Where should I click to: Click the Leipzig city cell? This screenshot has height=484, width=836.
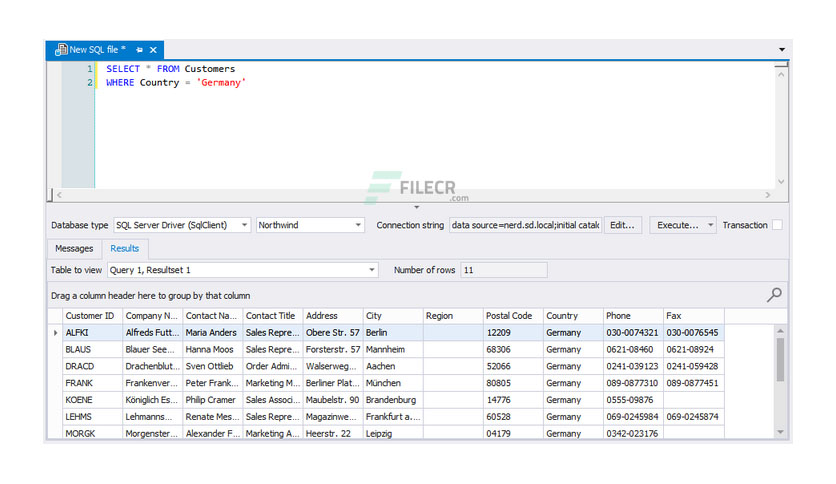(x=393, y=433)
